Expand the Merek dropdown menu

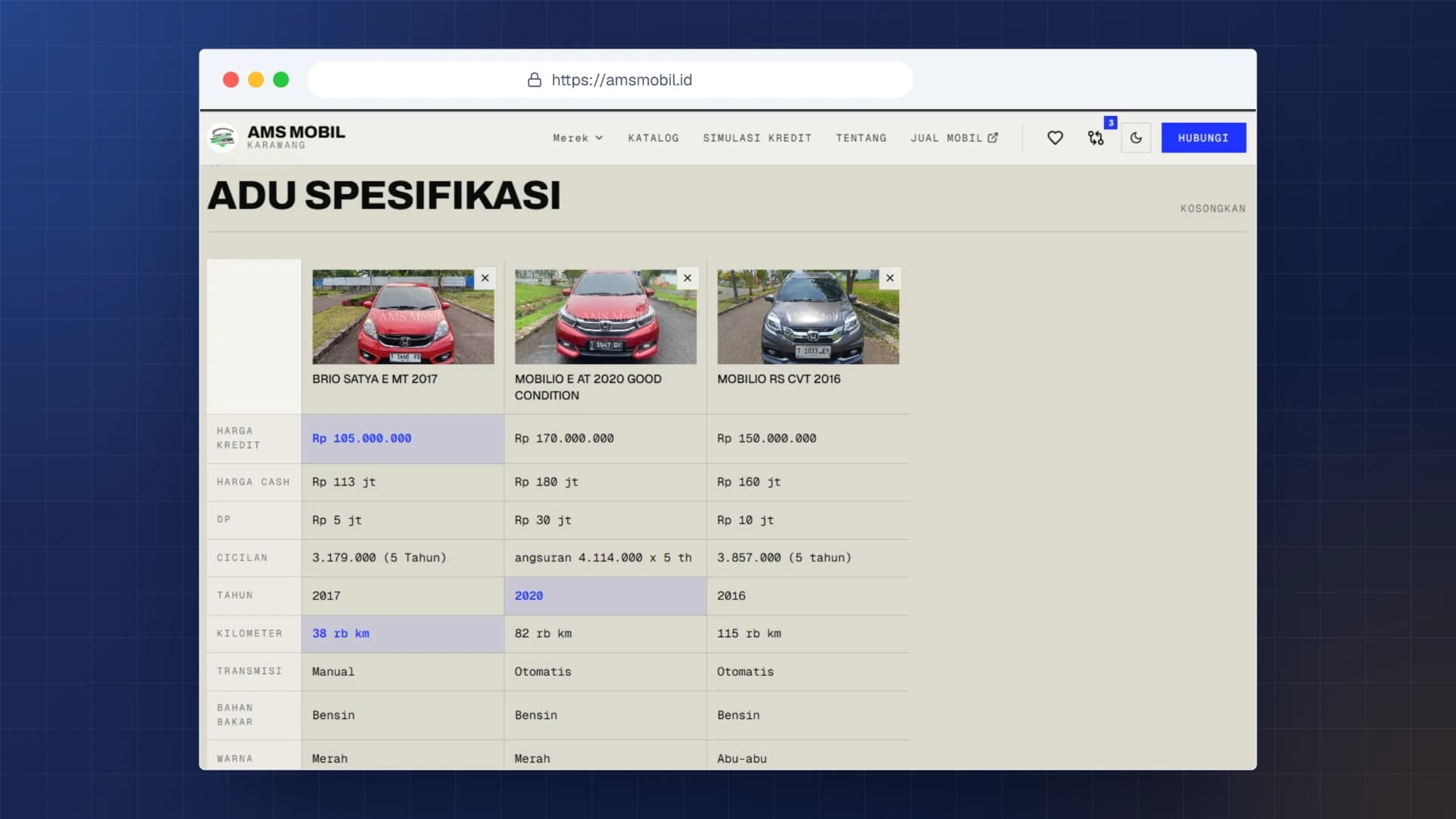coord(578,138)
